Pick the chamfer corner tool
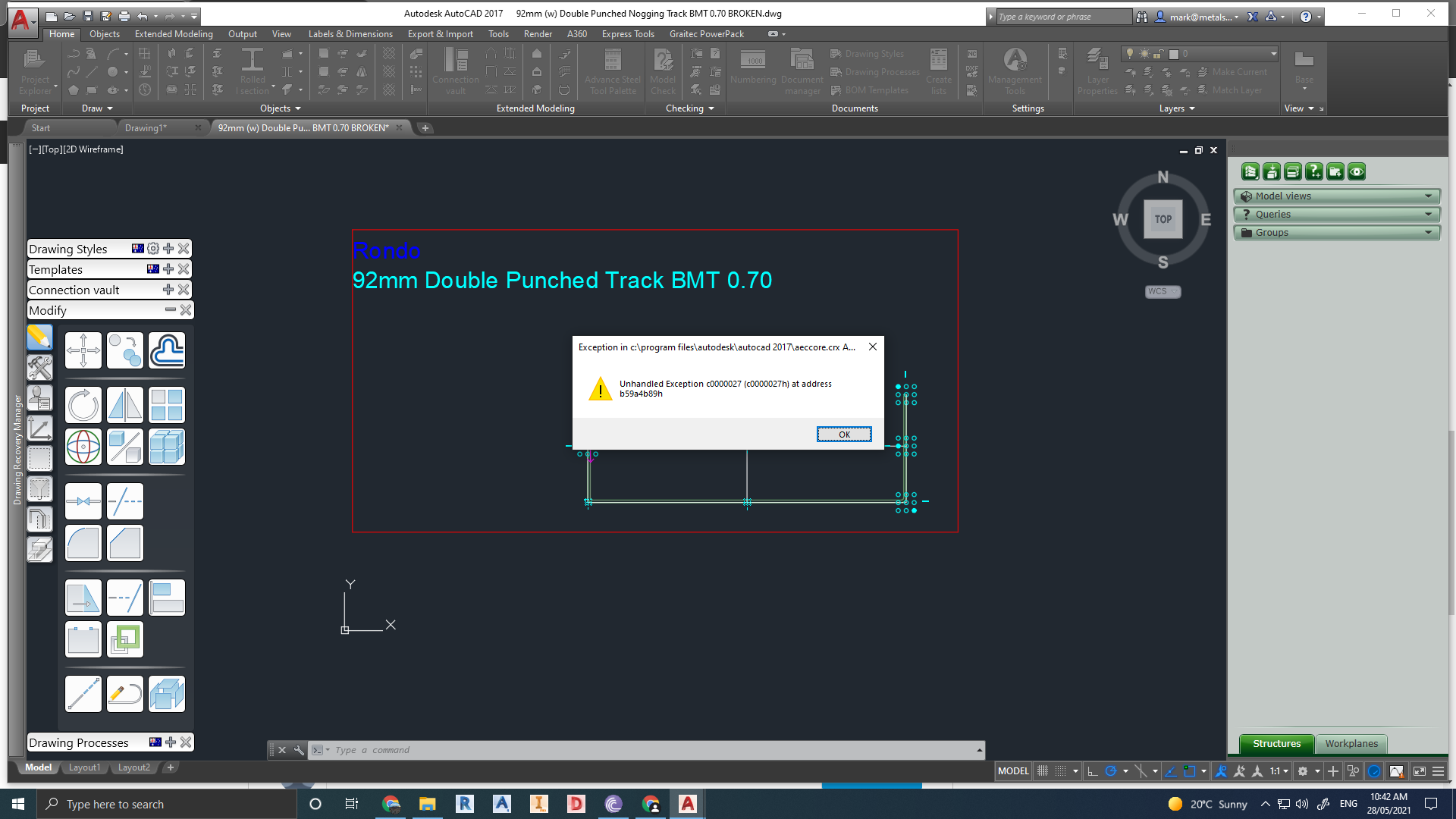Screen dimensions: 1456x819 (125, 543)
